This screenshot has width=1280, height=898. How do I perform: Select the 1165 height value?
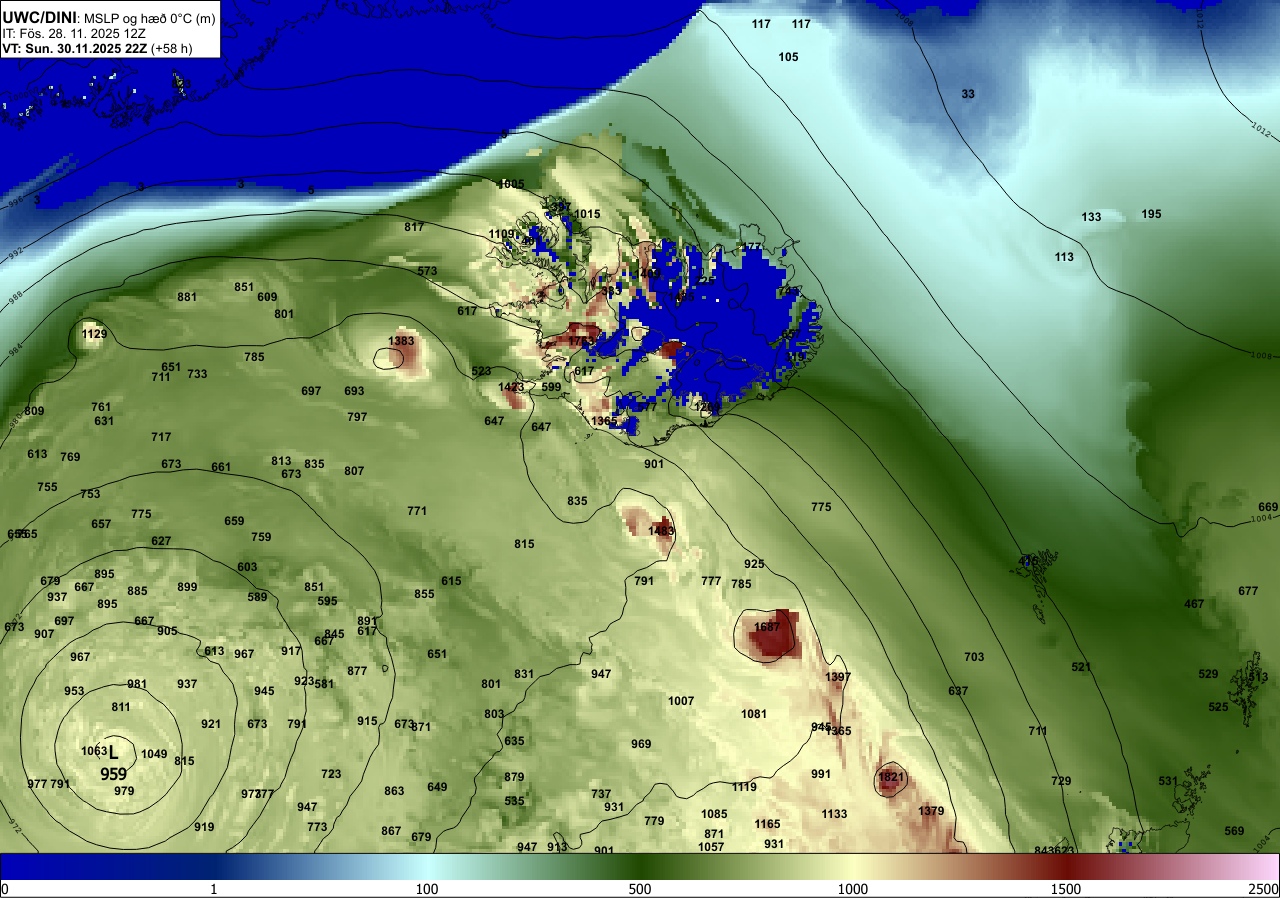pyautogui.click(x=767, y=824)
